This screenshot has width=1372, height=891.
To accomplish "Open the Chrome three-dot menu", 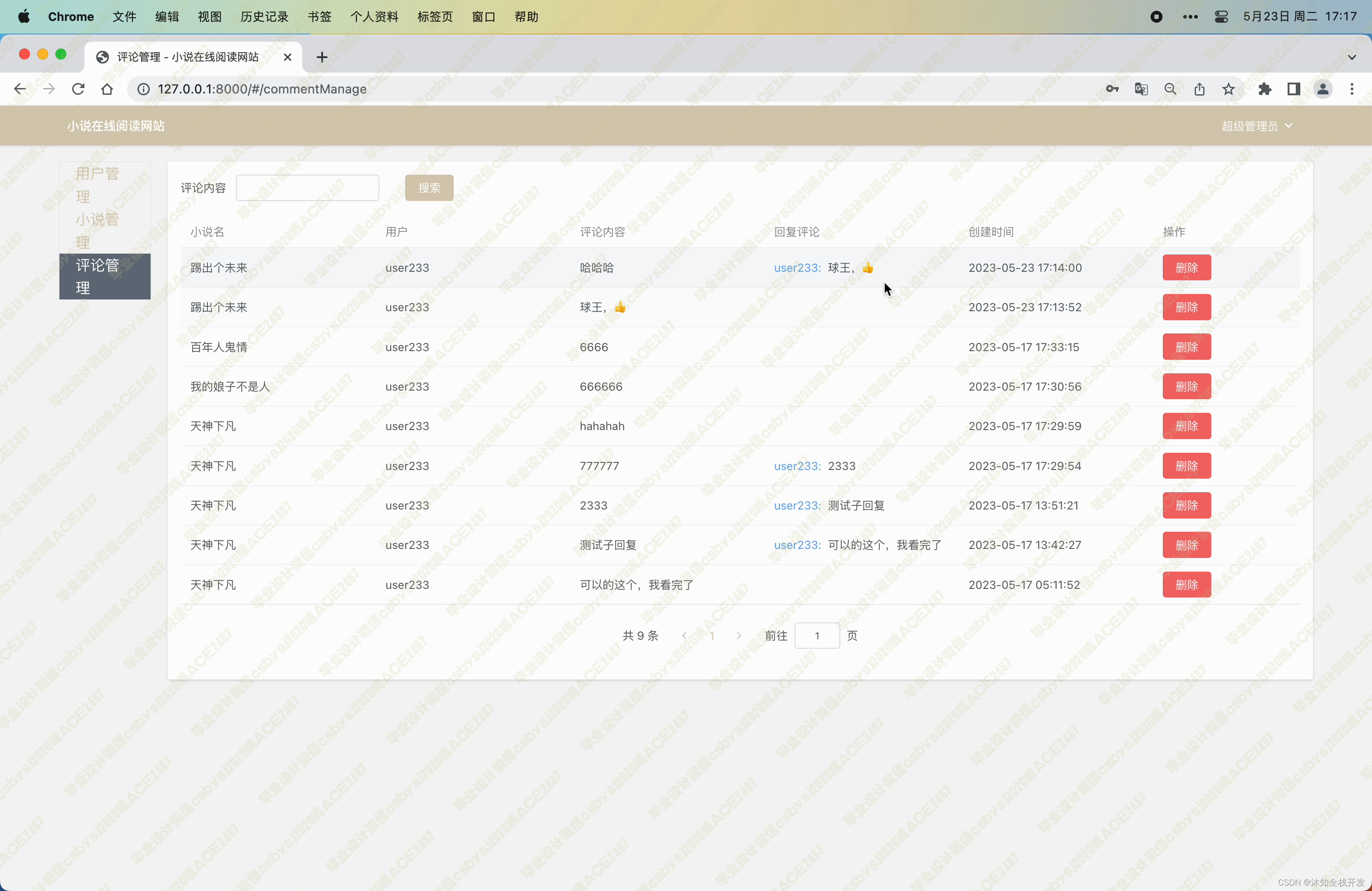I will coord(1352,89).
